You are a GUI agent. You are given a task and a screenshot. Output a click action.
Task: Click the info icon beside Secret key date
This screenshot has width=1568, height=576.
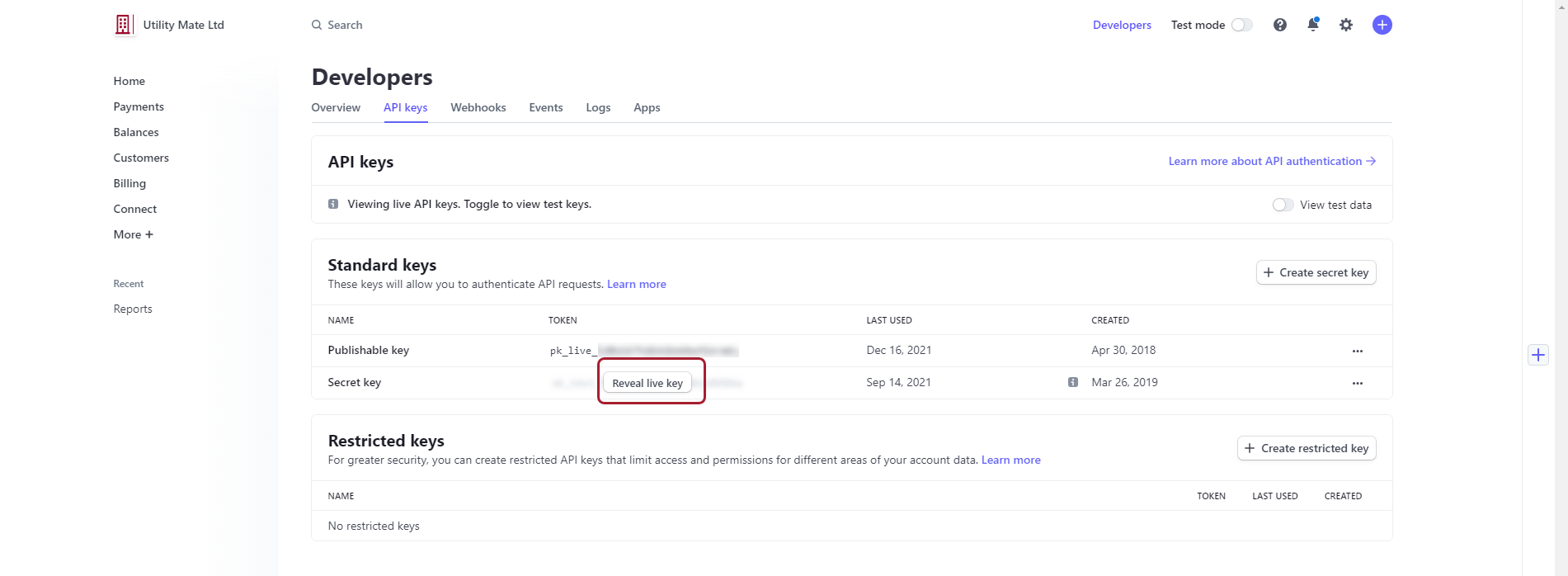[x=1072, y=382]
